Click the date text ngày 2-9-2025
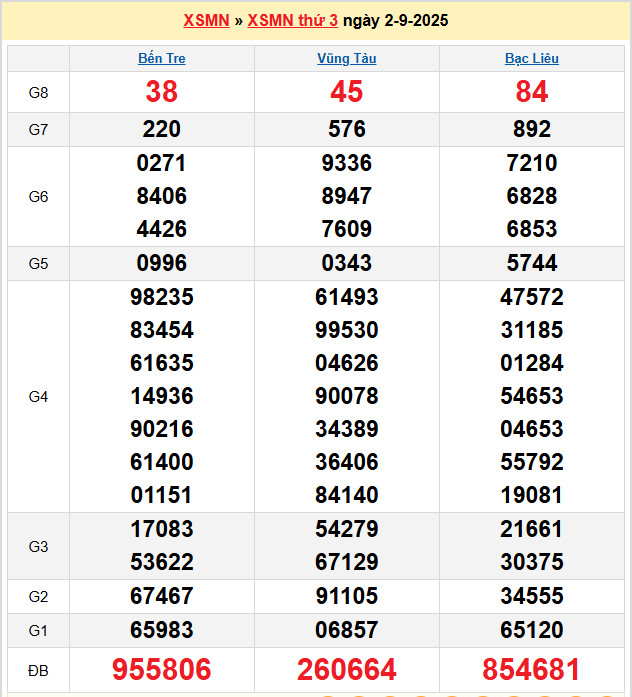Image resolution: width=632 pixels, height=697 pixels. (396, 20)
